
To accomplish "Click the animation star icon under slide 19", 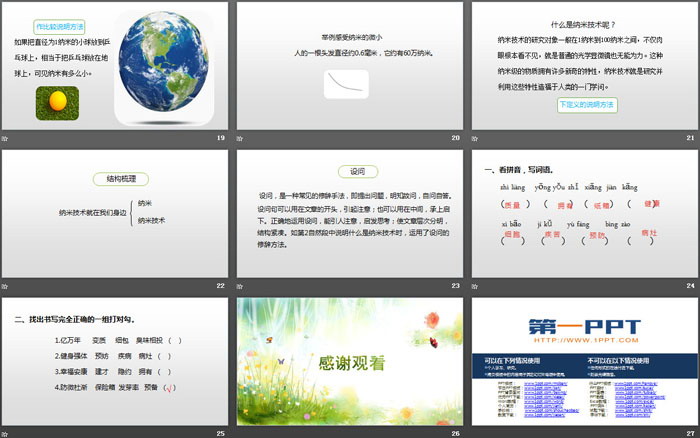I will [5, 137].
